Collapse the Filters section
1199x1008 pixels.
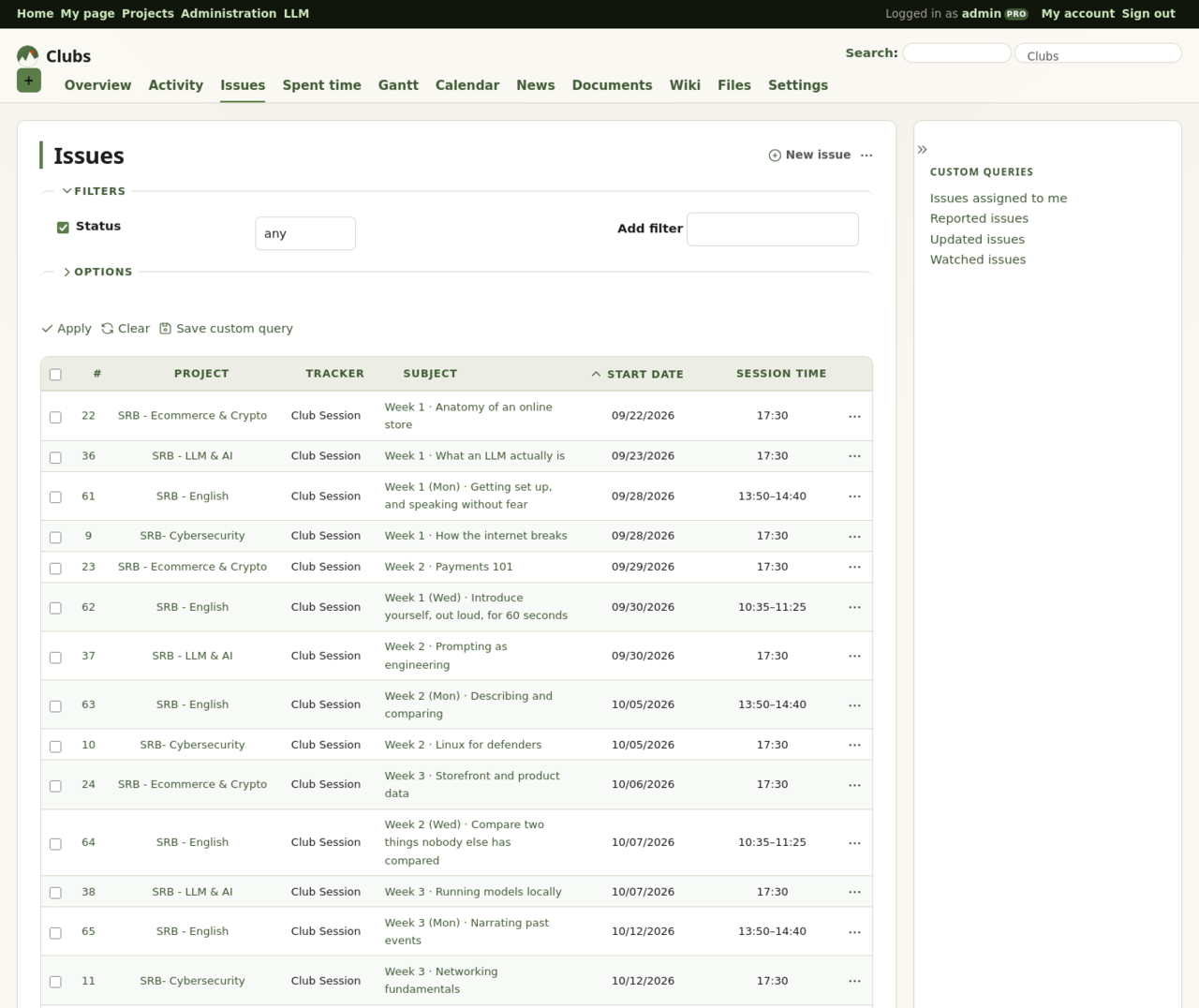tap(94, 191)
